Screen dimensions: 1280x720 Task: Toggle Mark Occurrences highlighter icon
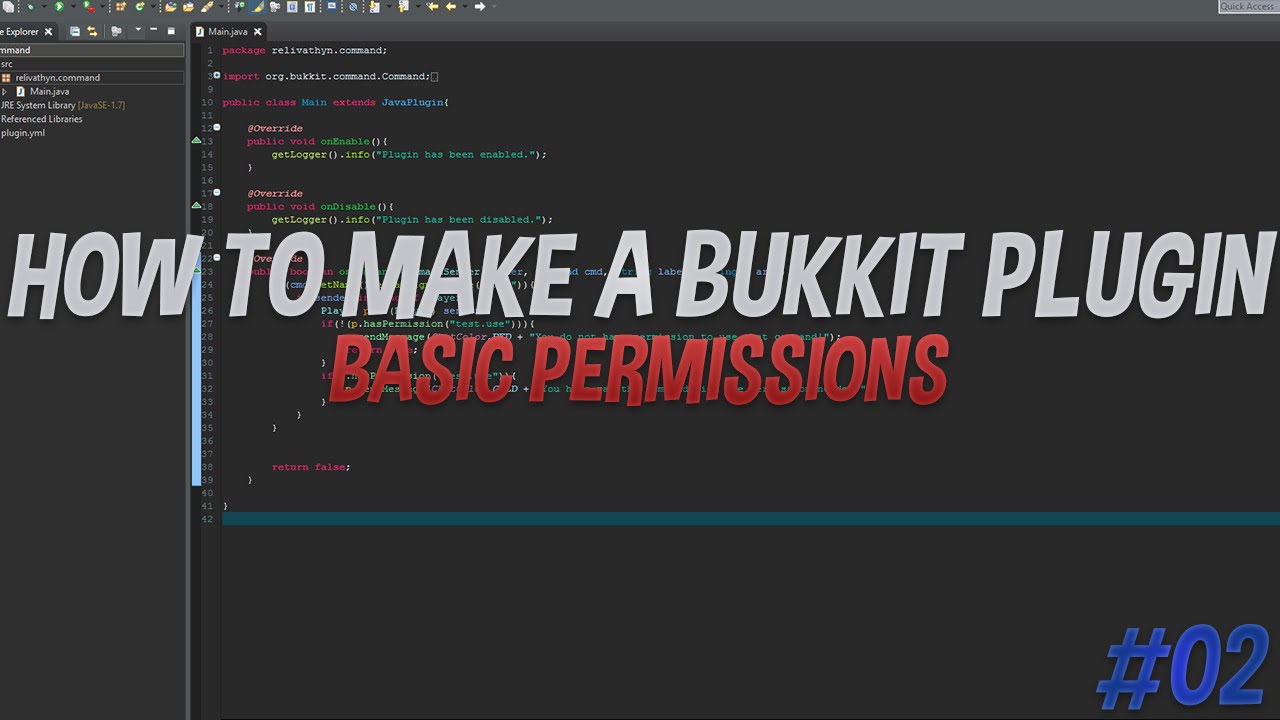pos(257,6)
